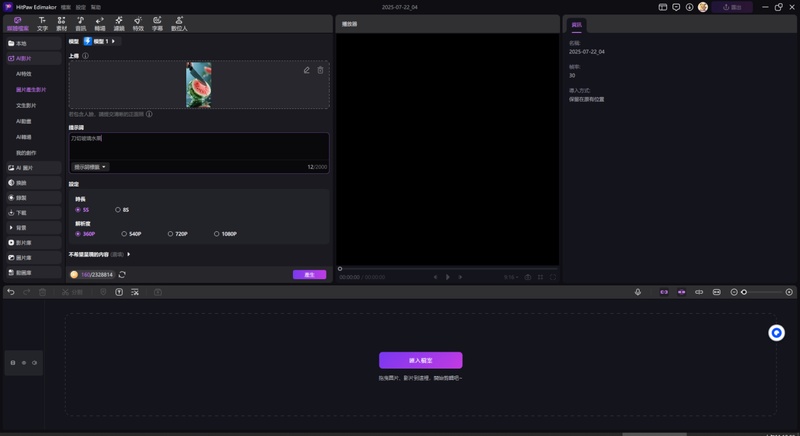Expand the 不希望呈現的內容 negative prompt section
Viewport: 800px width, 436px height.
(129, 254)
